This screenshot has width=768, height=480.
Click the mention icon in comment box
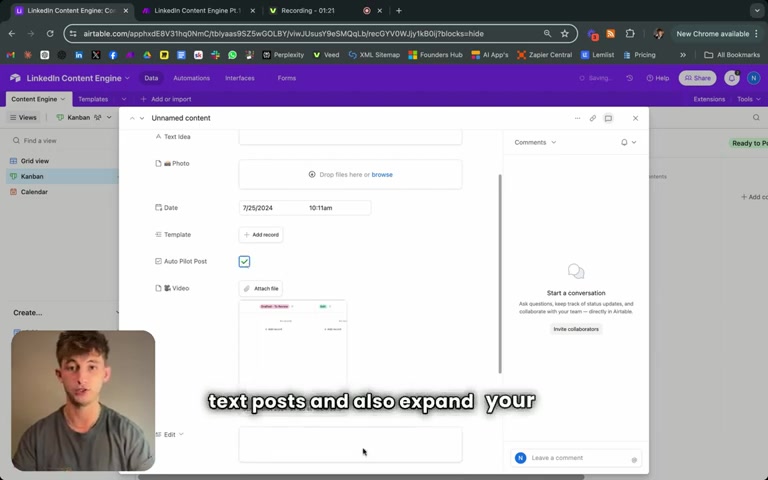click(x=634, y=459)
